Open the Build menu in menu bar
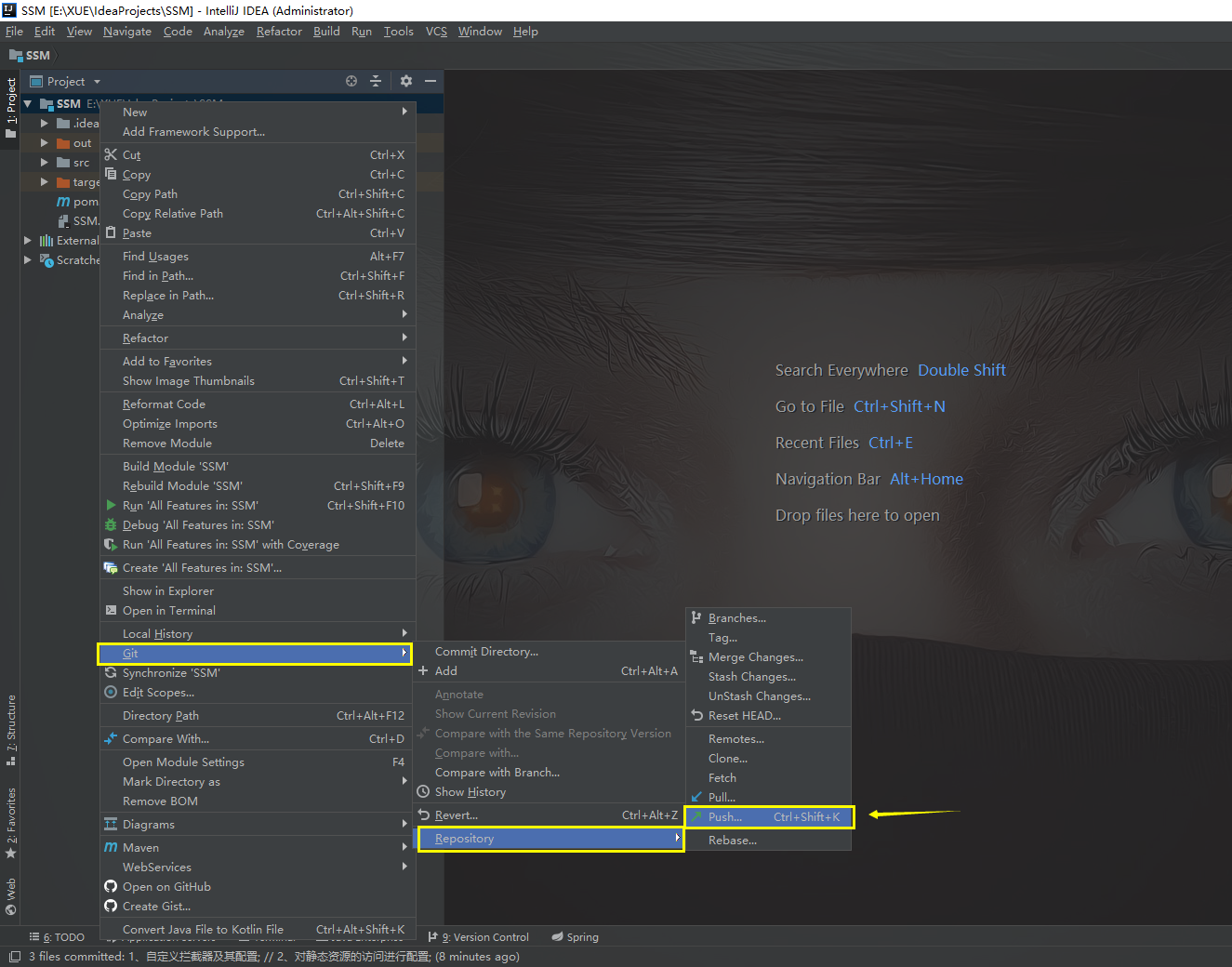This screenshot has width=1232, height=967. click(326, 31)
